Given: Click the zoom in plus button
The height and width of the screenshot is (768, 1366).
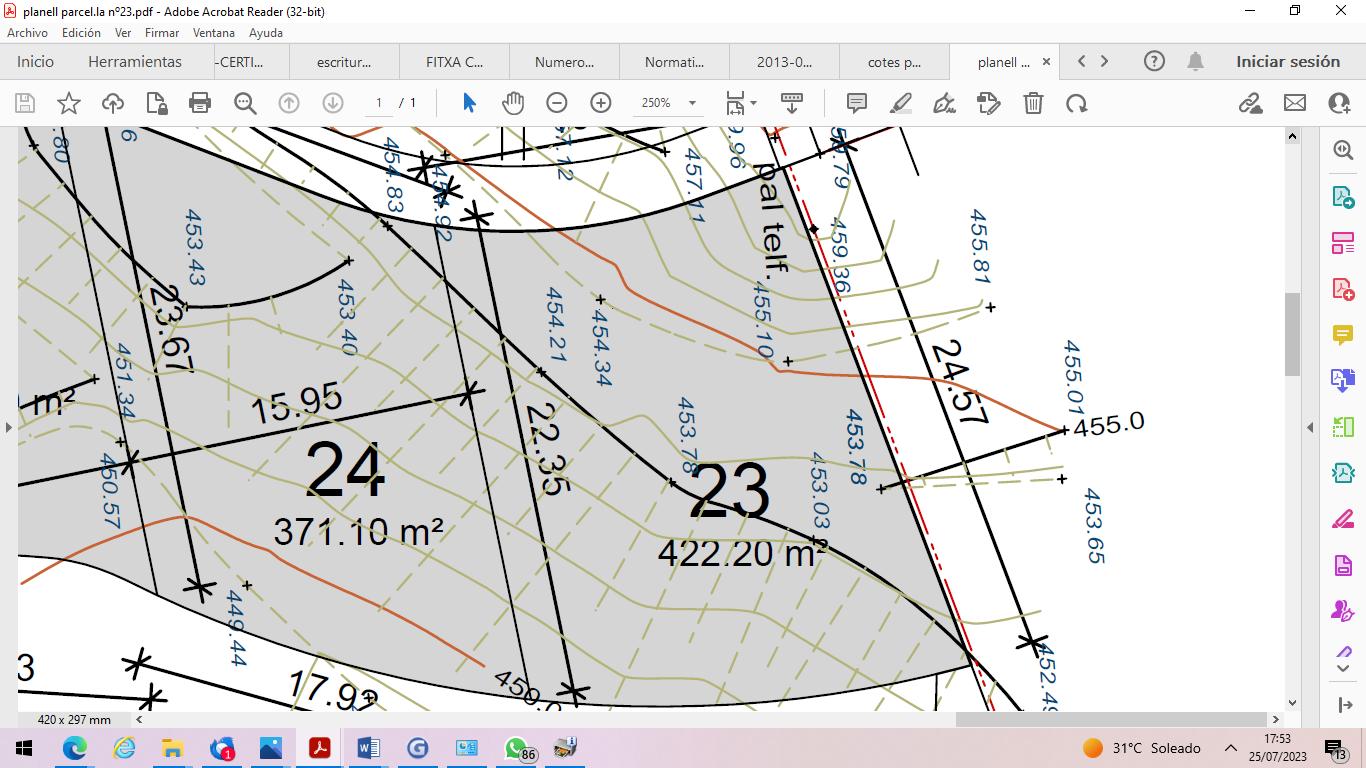Looking at the screenshot, I should (601, 103).
